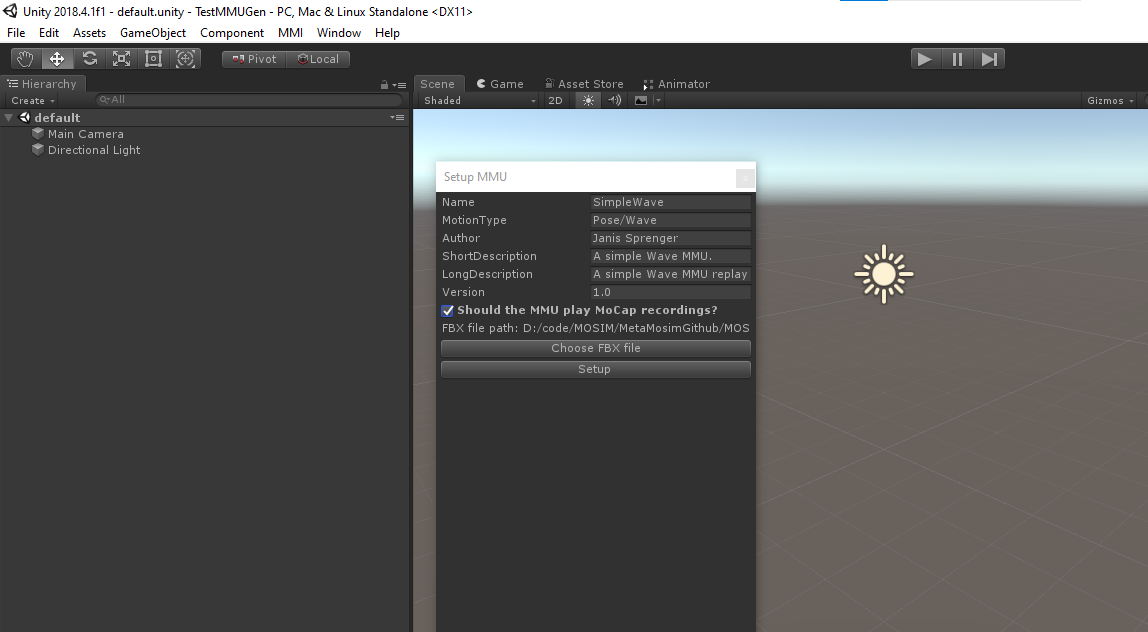The image size is (1148, 632).
Task: Open the Create dropdown in Hierarchy
Action: [x=33, y=100]
